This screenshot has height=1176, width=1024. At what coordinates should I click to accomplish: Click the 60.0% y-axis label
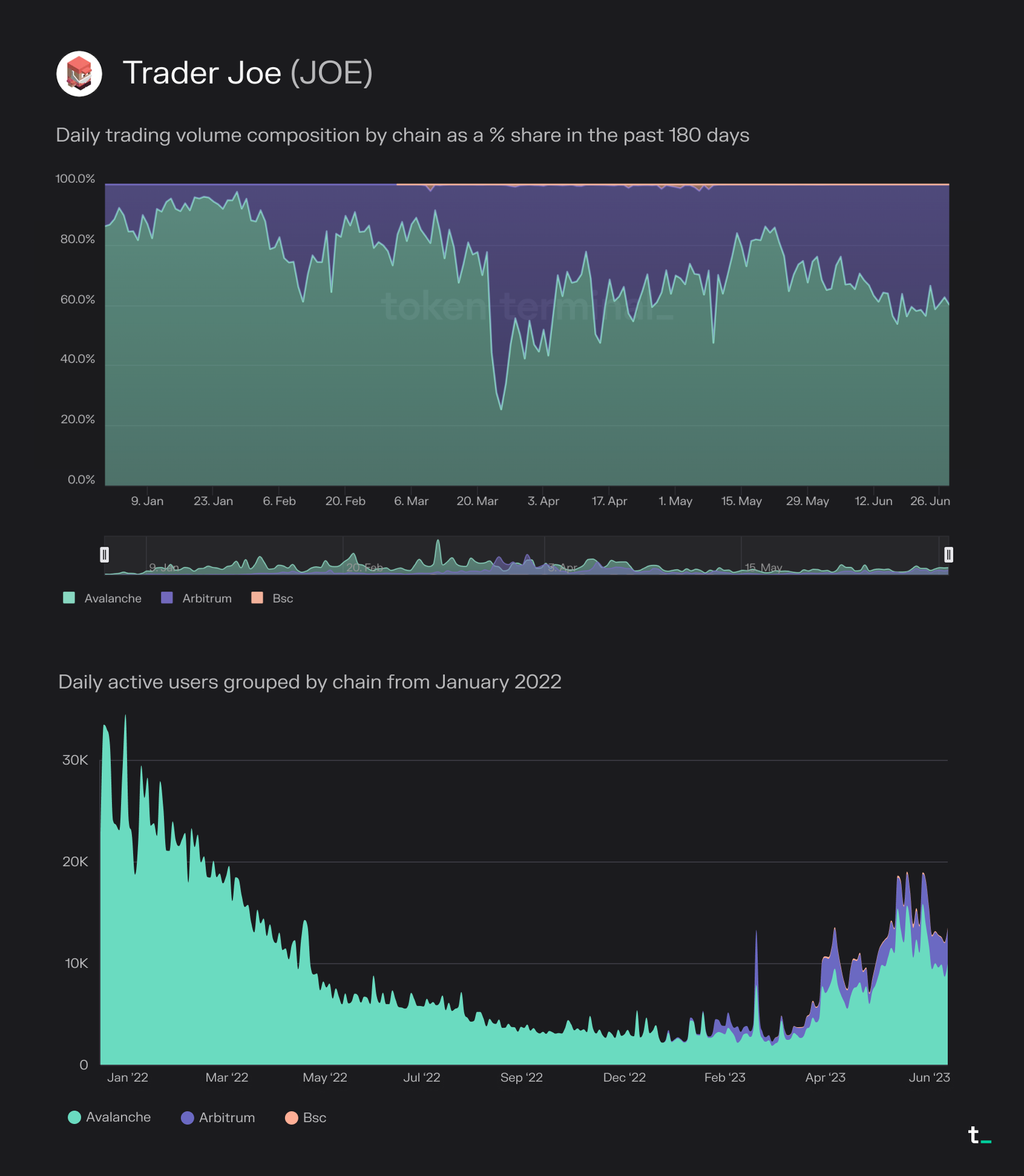point(77,299)
